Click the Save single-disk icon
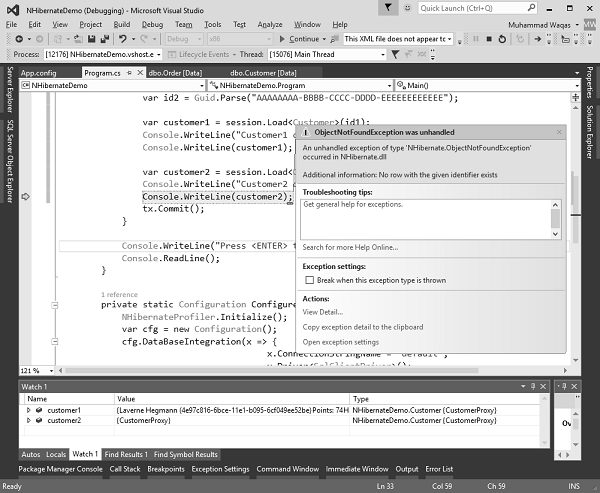Screen dimensions: 600x493 (x=91, y=39)
